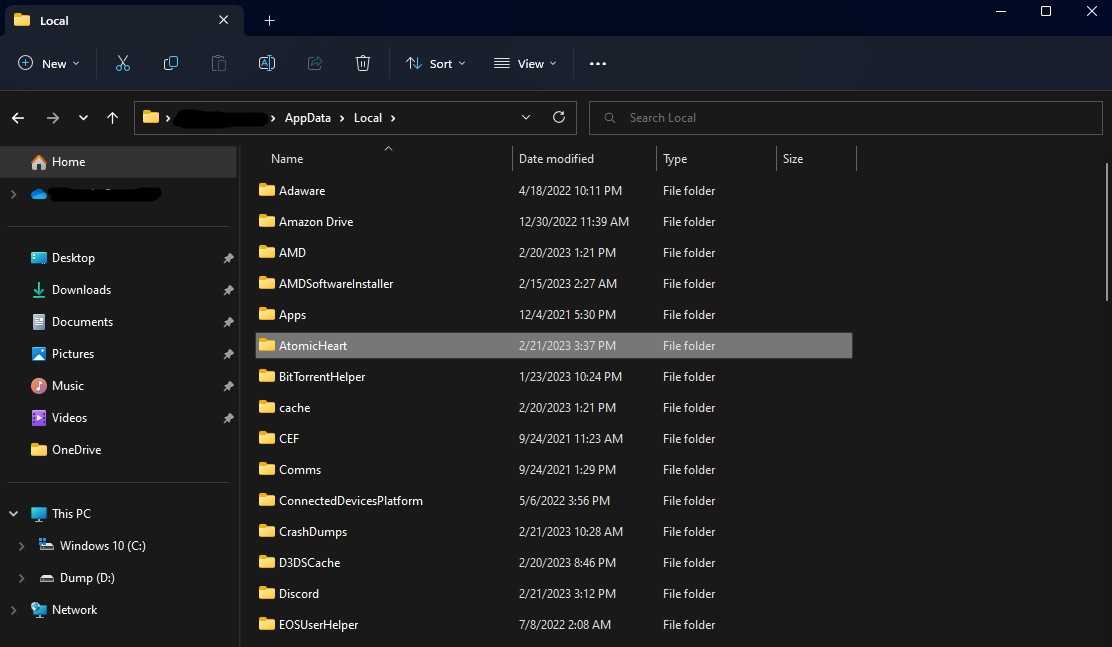Click the Cut scissors icon
The height and width of the screenshot is (647, 1112).
[x=123, y=63]
